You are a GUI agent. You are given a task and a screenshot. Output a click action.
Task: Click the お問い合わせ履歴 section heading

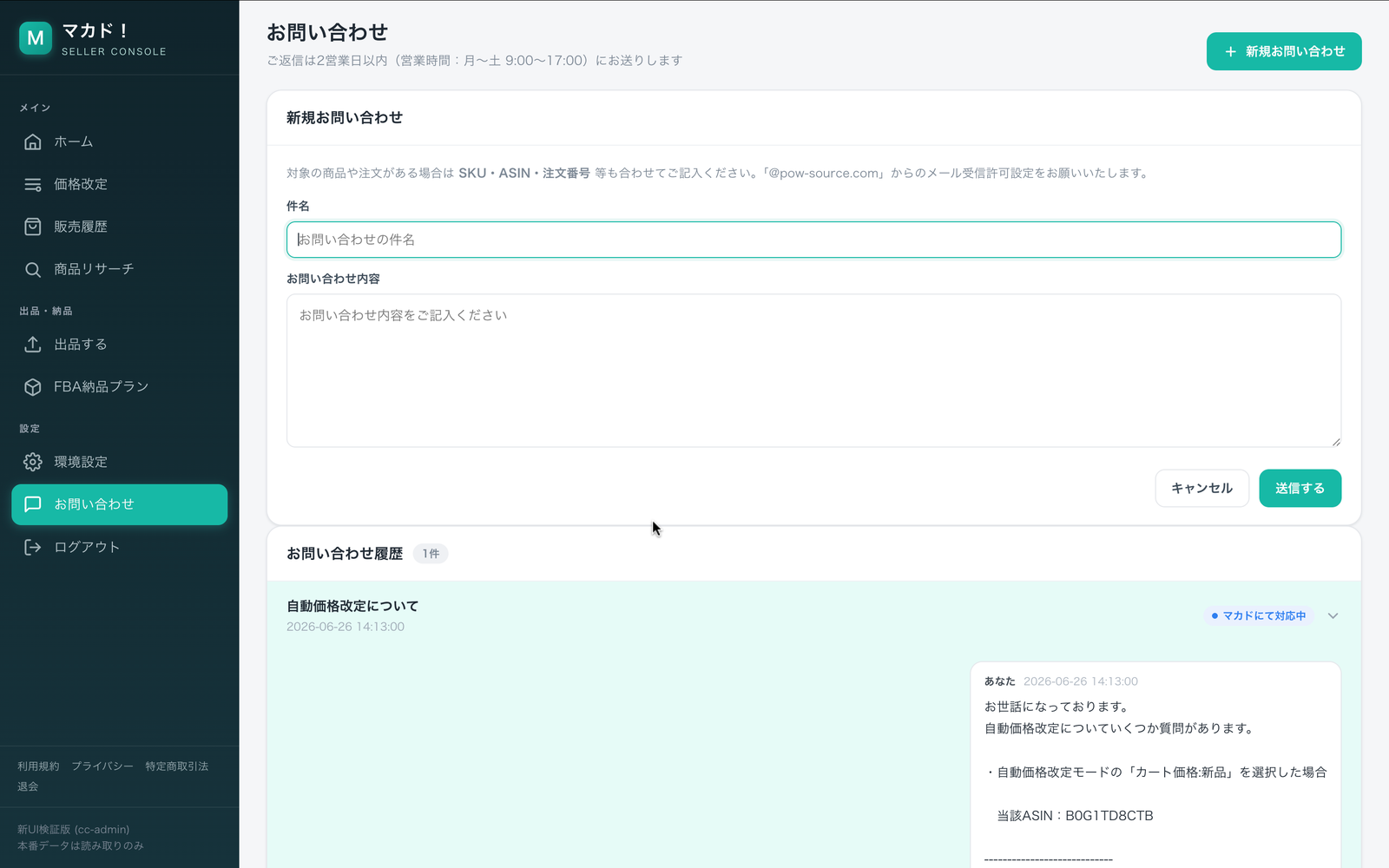345,554
